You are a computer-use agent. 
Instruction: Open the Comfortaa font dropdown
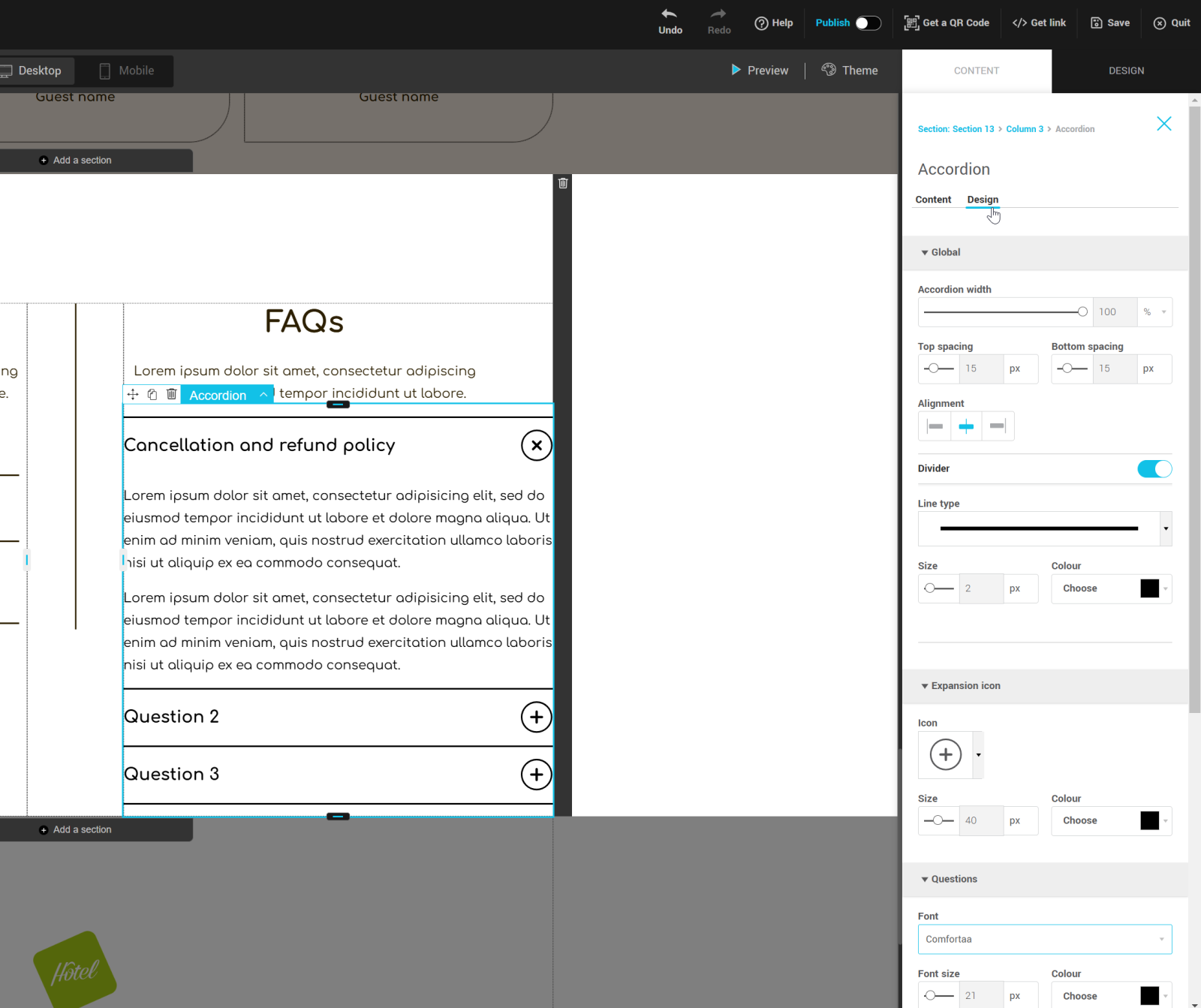1044,939
